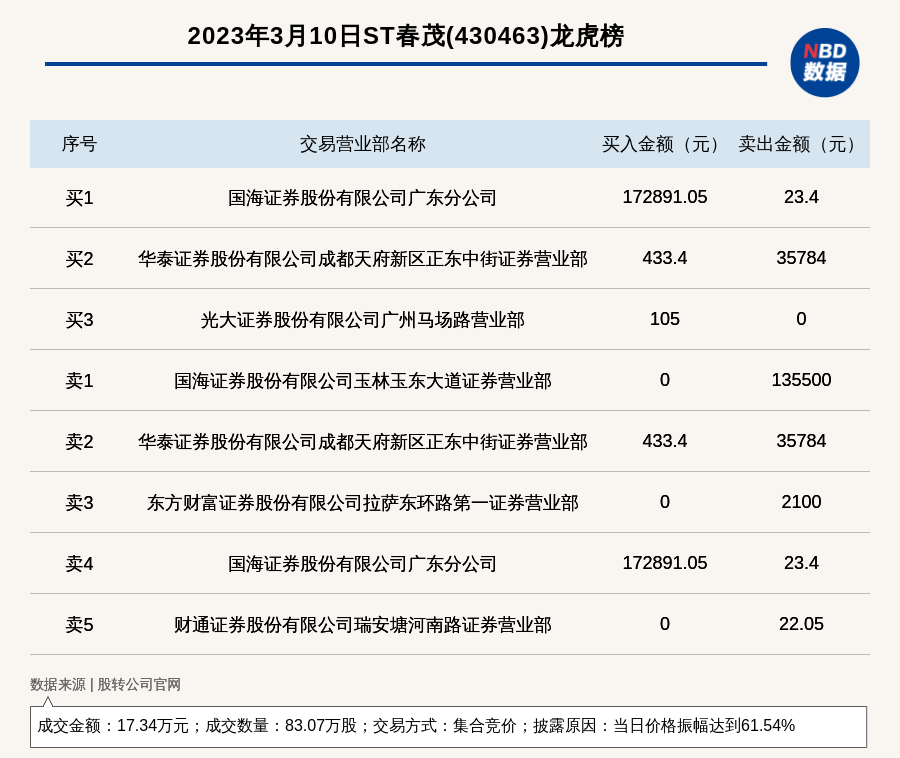Click buy amount 0 in the 卖5 row
Image resolution: width=900 pixels, height=758 pixels.
(x=665, y=624)
